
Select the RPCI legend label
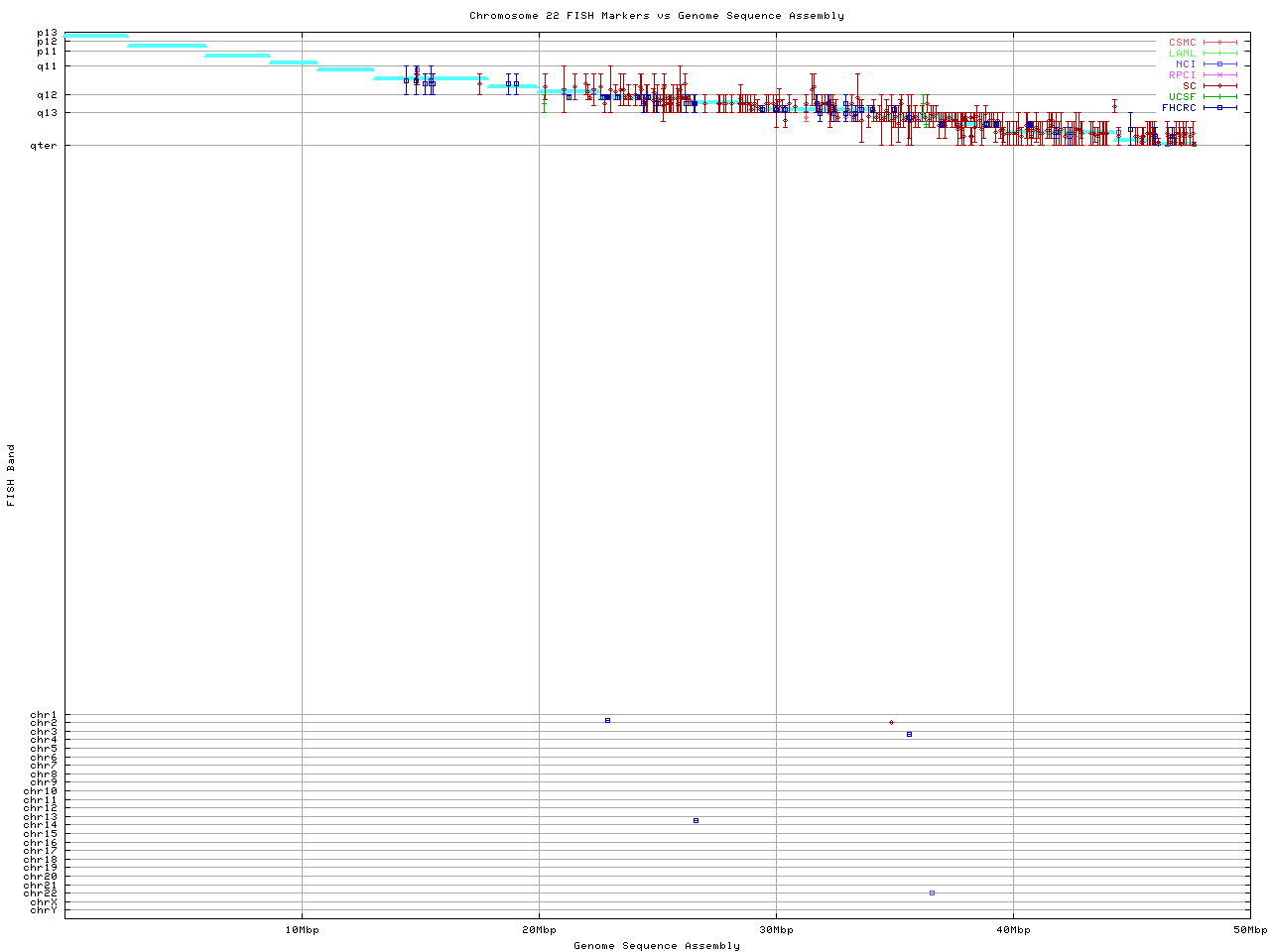[1182, 74]
